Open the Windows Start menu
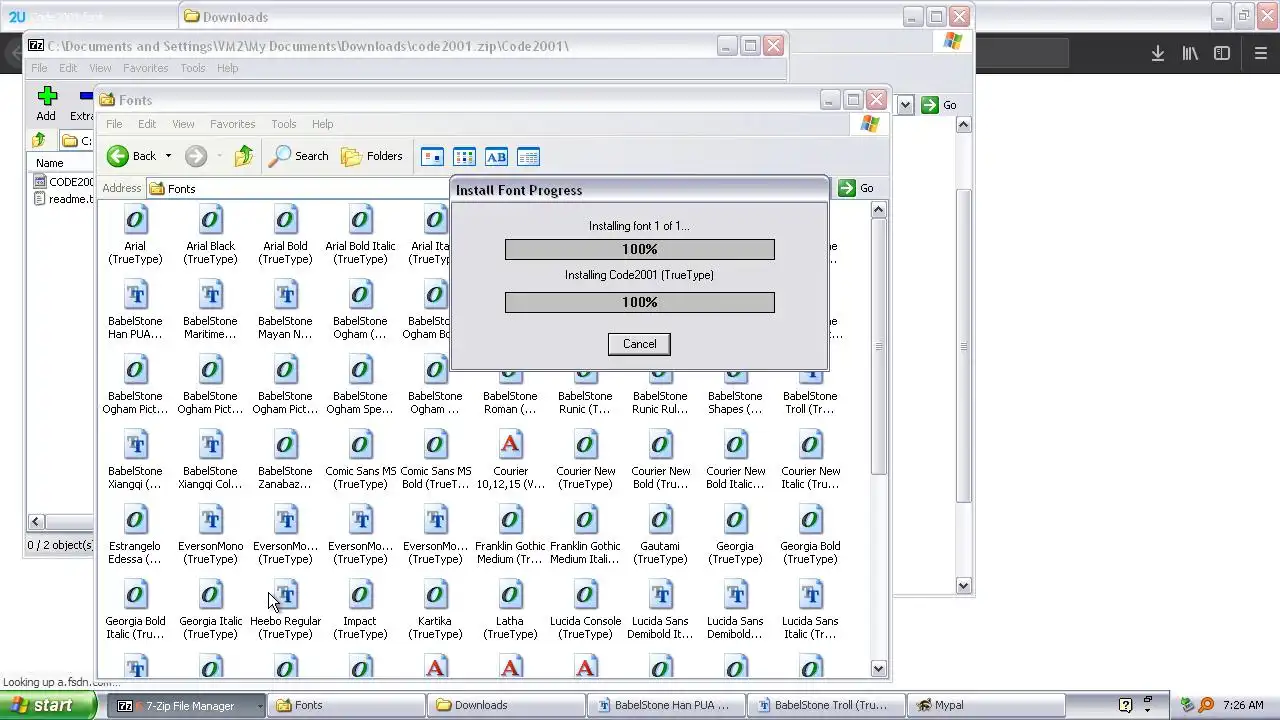Viewport: 1280px width, 720px height. pyautogui.click(x=48, y=705)
